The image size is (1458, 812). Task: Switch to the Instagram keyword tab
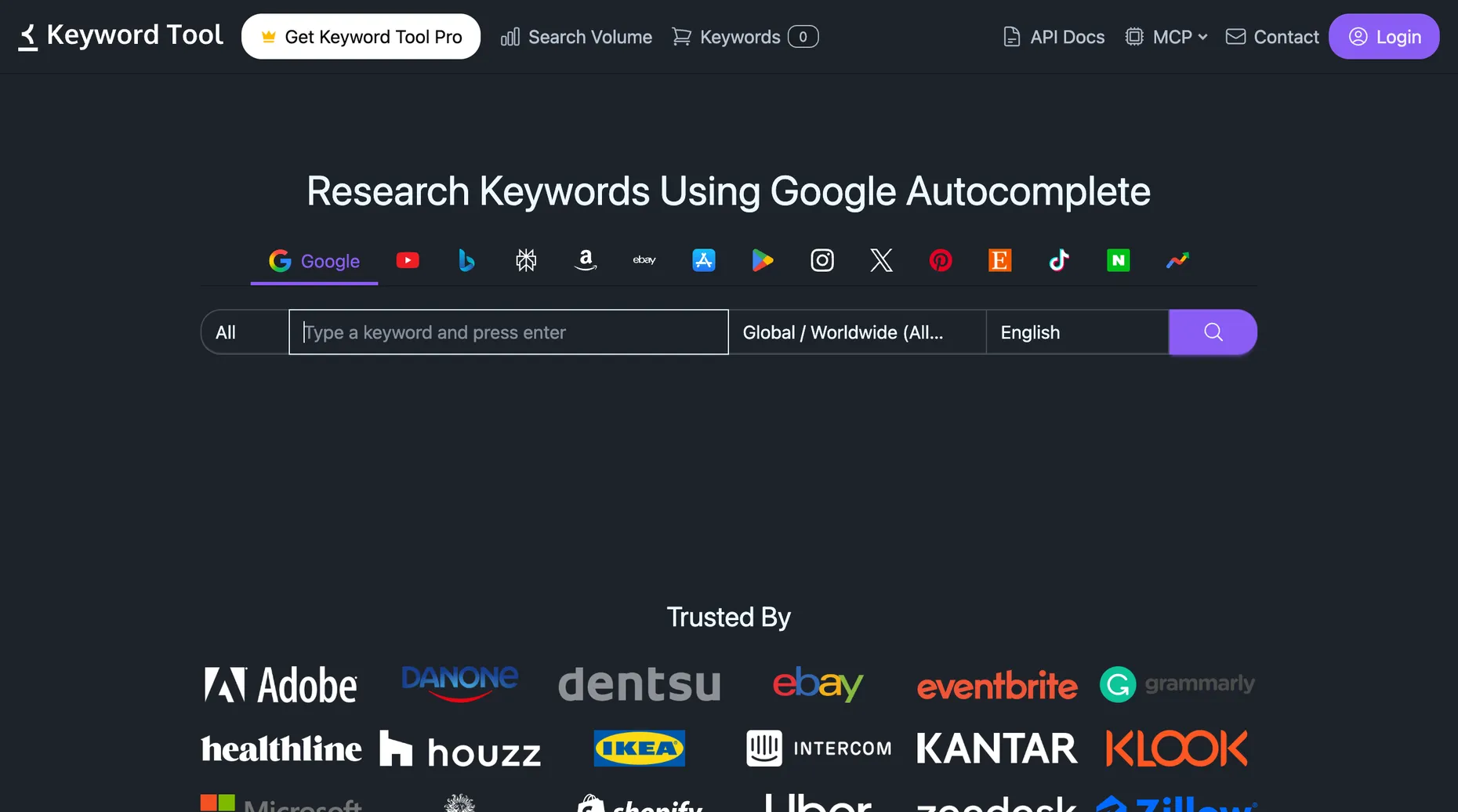click(x=822, y=260)
